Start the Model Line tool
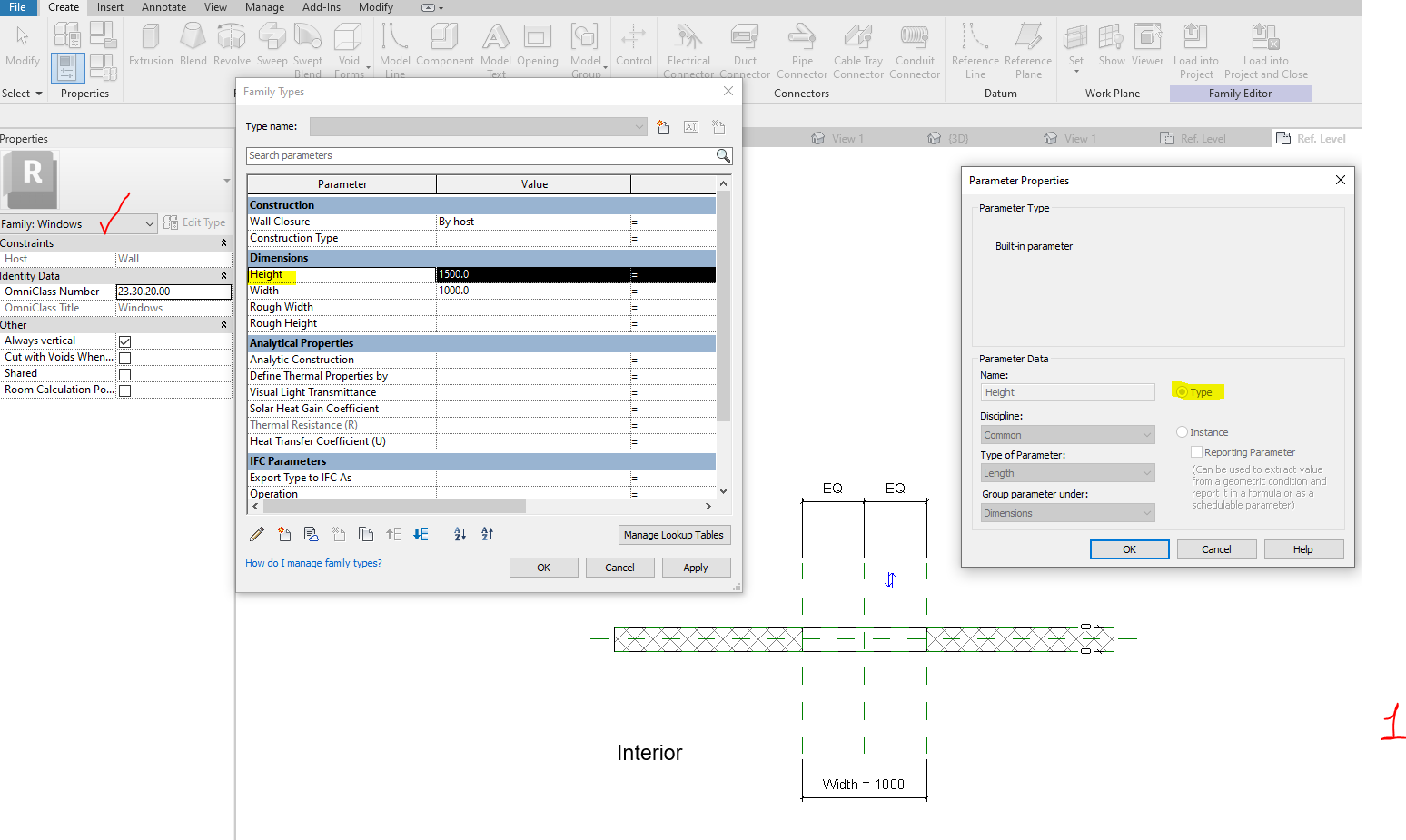The image size is (1406, 840). point(395,49)
